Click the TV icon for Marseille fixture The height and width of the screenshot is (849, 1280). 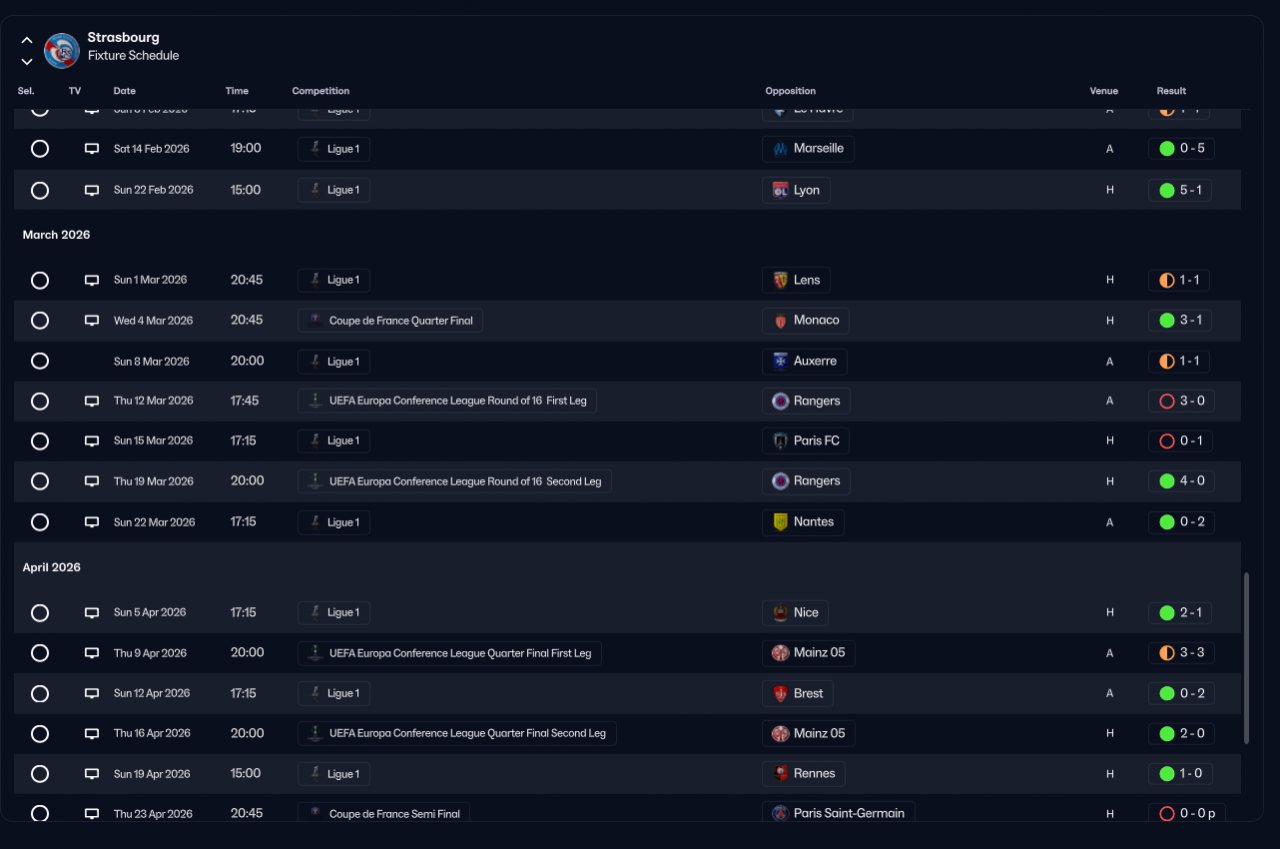[92, 149]
